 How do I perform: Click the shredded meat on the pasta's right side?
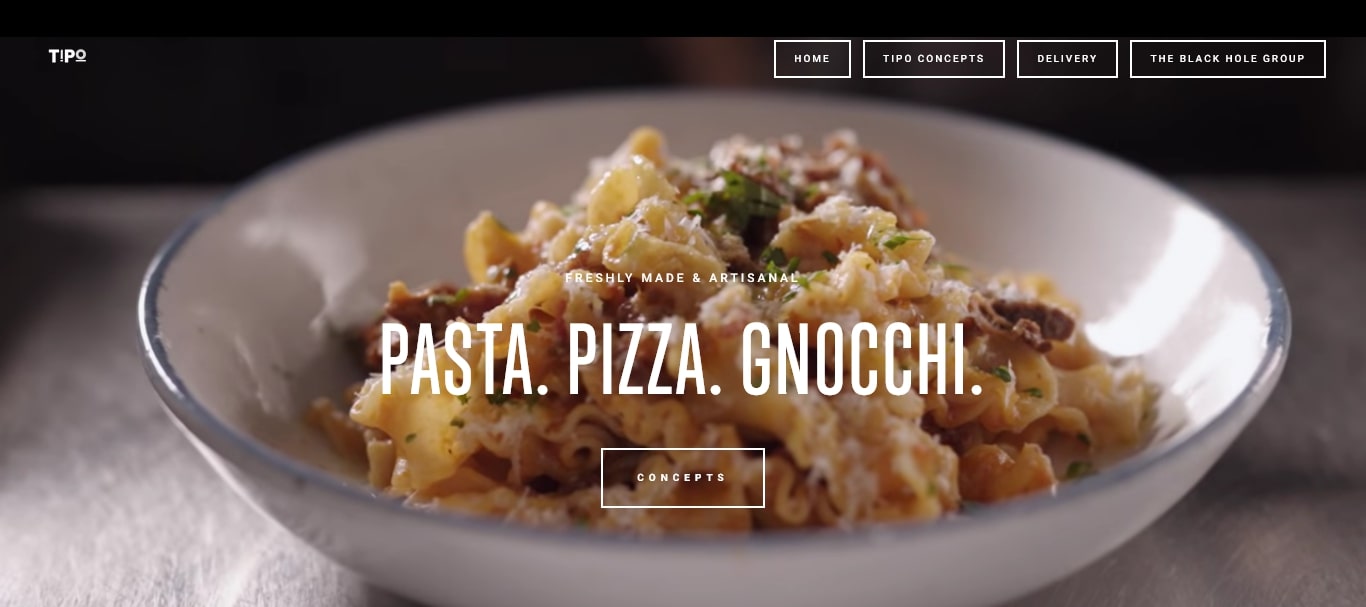point(1025,320)
